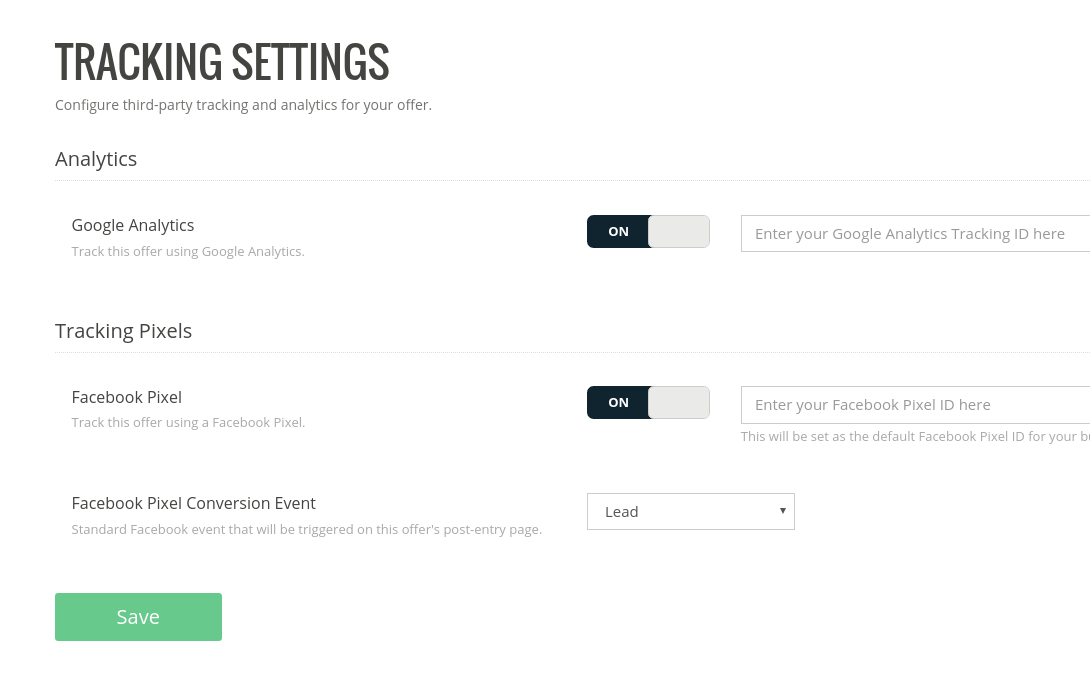Click the 'Track this offer using Google Analytics' description
Screen dimensions: 1090x700
188,252
